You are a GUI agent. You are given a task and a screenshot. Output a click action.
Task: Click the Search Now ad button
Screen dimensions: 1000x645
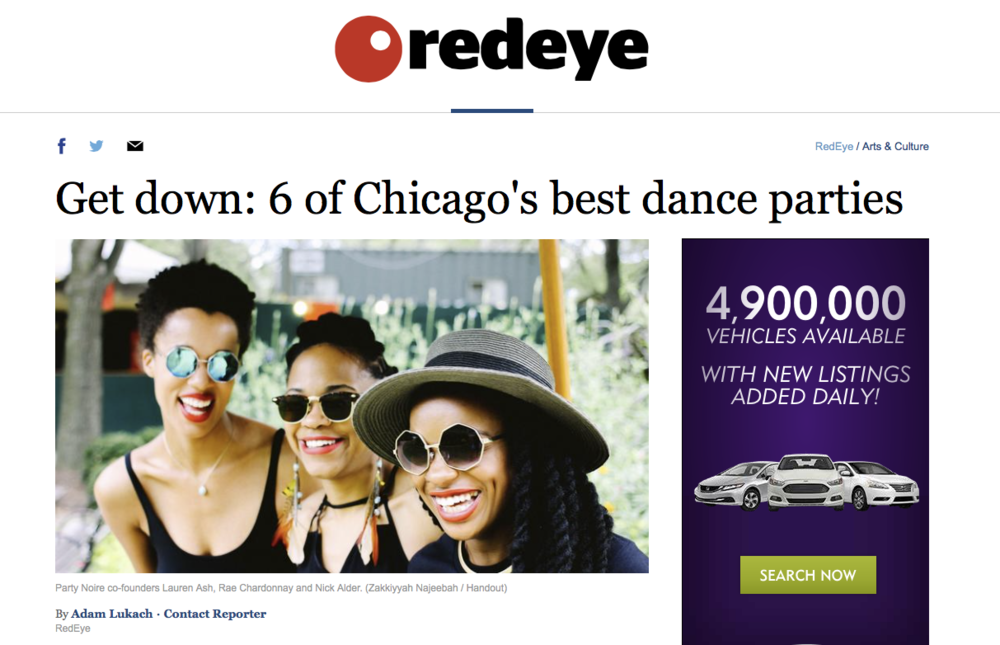pos(807,575)
